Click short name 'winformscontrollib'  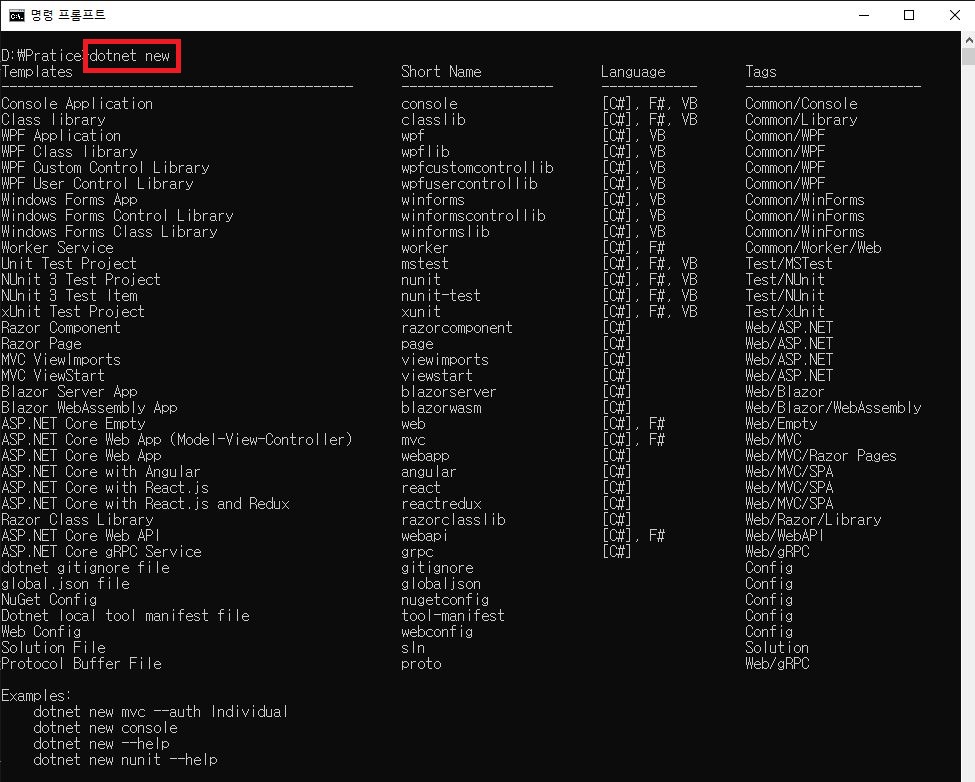(x=473, y=216)
